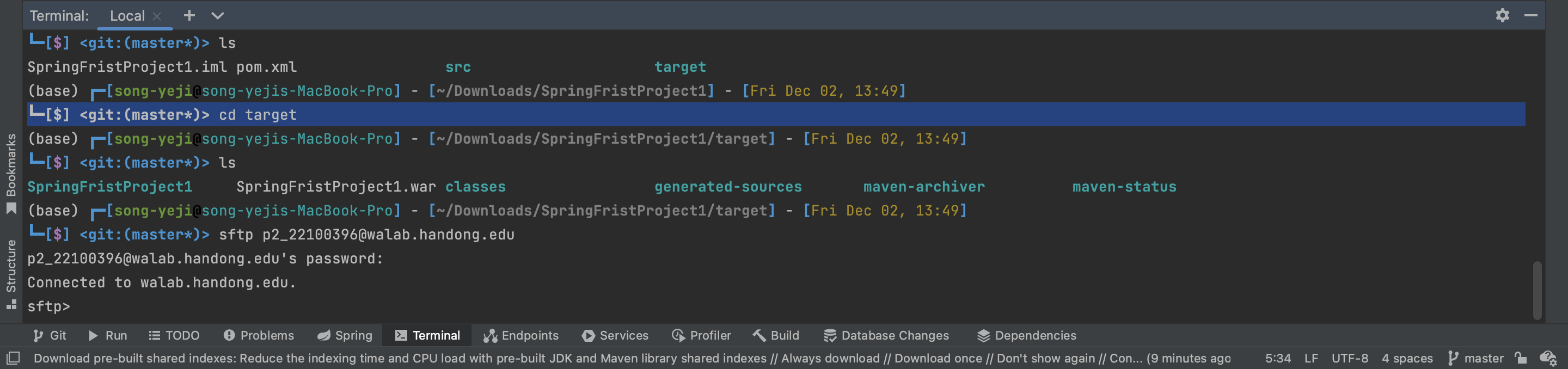Change 4 spaces indent setting
The width and height of the screenshot is (1568, 369).
[x=1407, y=358]
